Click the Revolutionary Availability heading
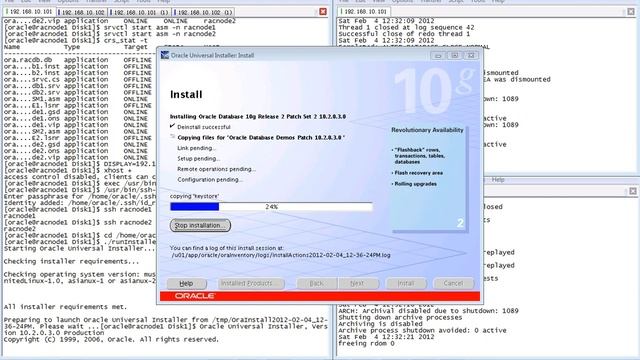The height and width of the screenshot is (360, 640). click(427, 130)
